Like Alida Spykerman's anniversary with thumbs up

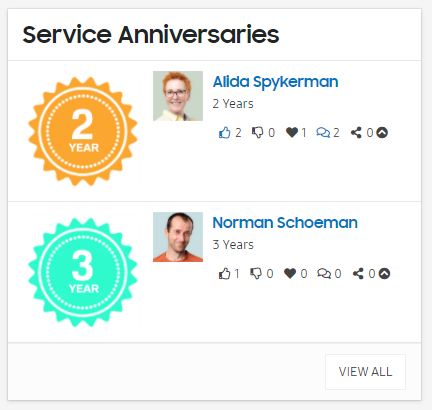point(225,133)
